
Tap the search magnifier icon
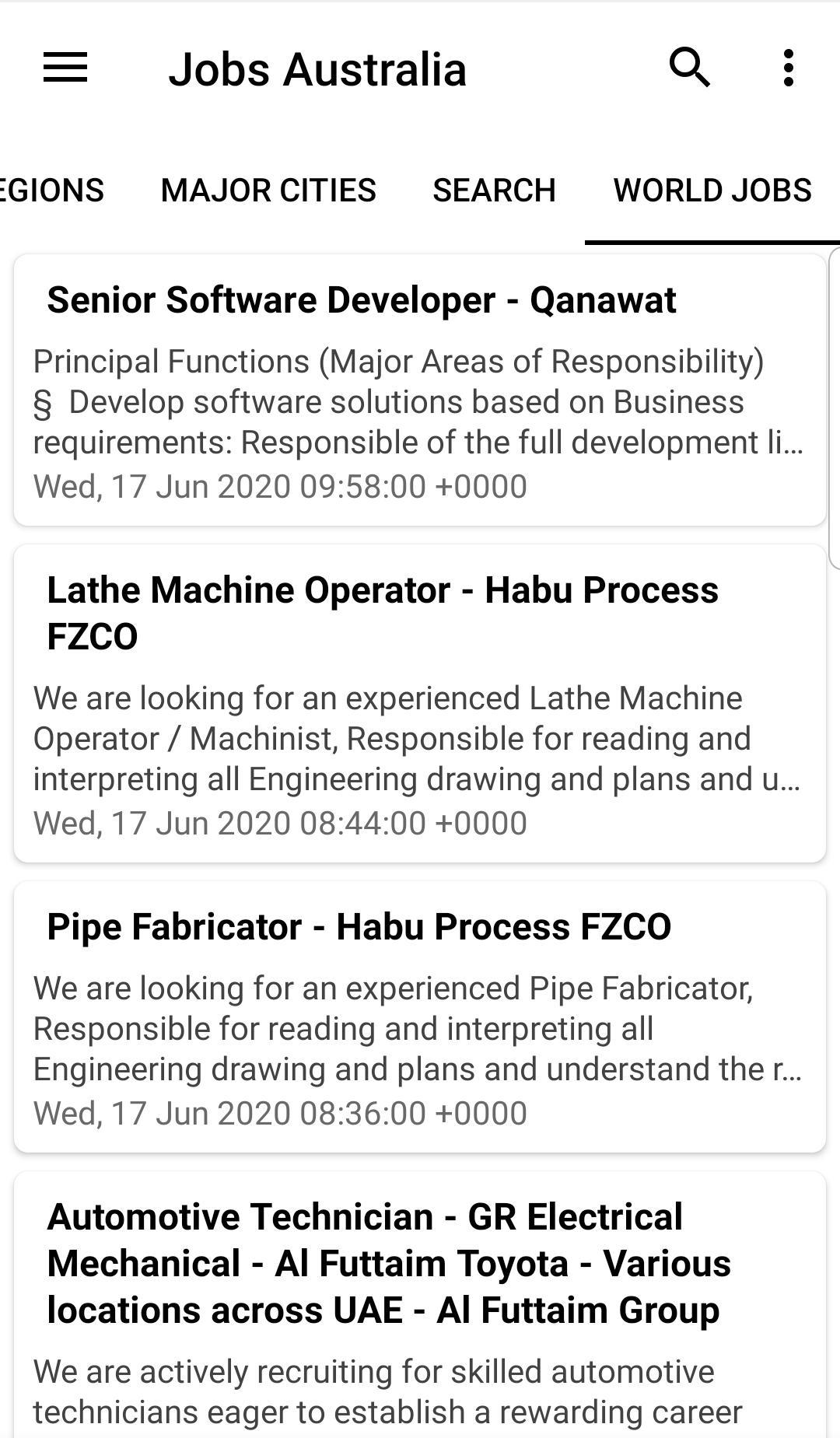point(690,68)
